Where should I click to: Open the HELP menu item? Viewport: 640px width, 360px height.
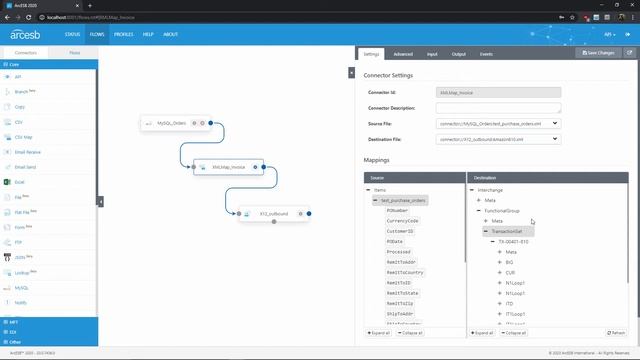pyautogui.click(x=148, y=34)
